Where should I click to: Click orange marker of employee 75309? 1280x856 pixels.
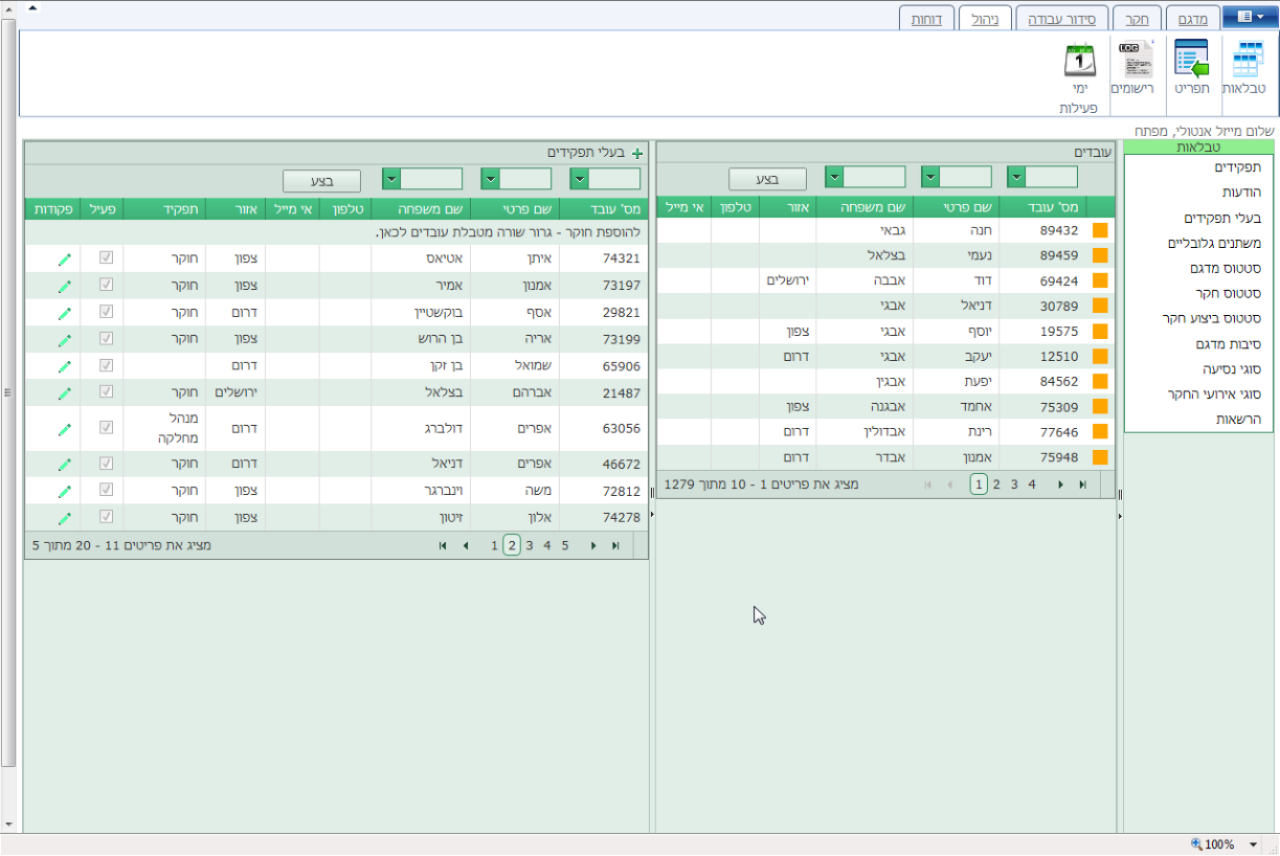[x=1100, y=407]
